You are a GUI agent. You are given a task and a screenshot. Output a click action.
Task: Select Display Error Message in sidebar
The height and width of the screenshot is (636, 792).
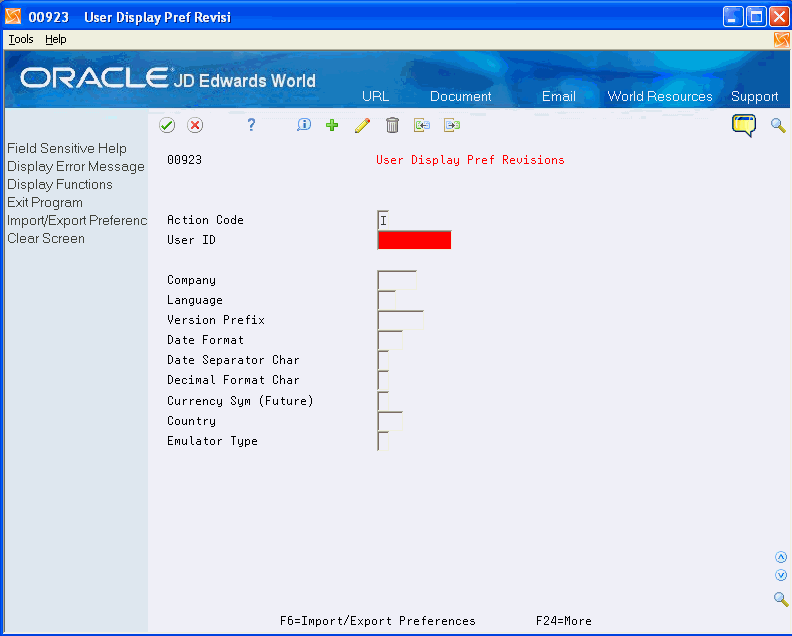point(76,167)
